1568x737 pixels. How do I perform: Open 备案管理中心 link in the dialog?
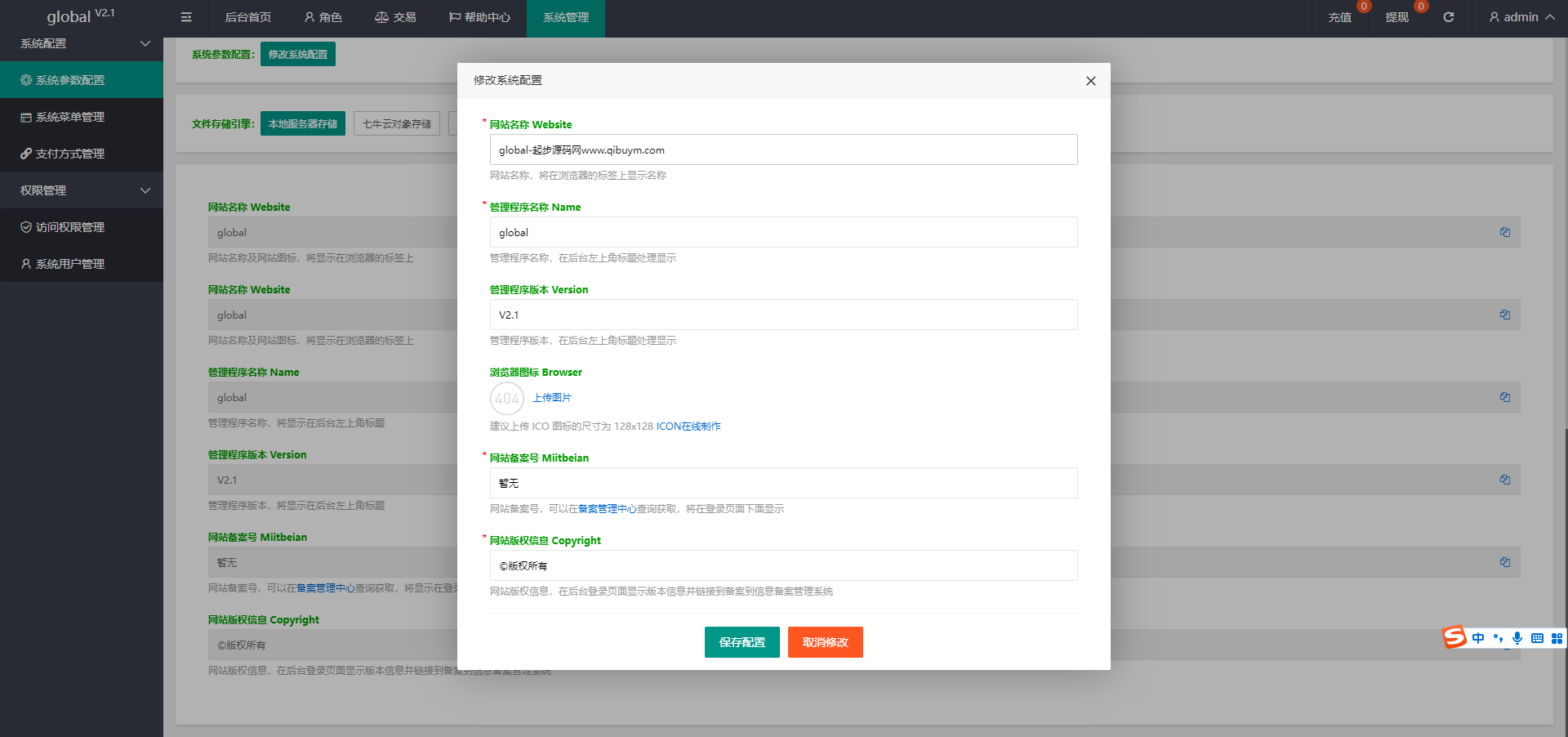point(608,509)
